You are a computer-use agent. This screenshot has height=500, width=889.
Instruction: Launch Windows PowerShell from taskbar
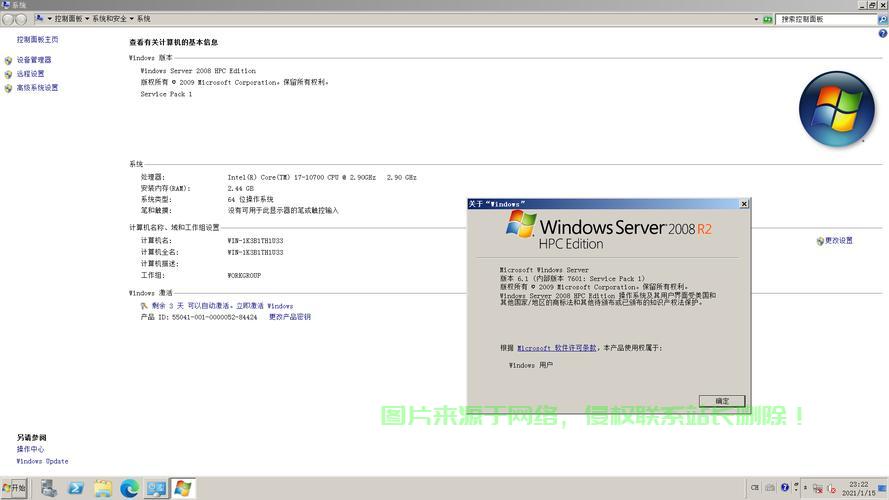click(75, 489)
